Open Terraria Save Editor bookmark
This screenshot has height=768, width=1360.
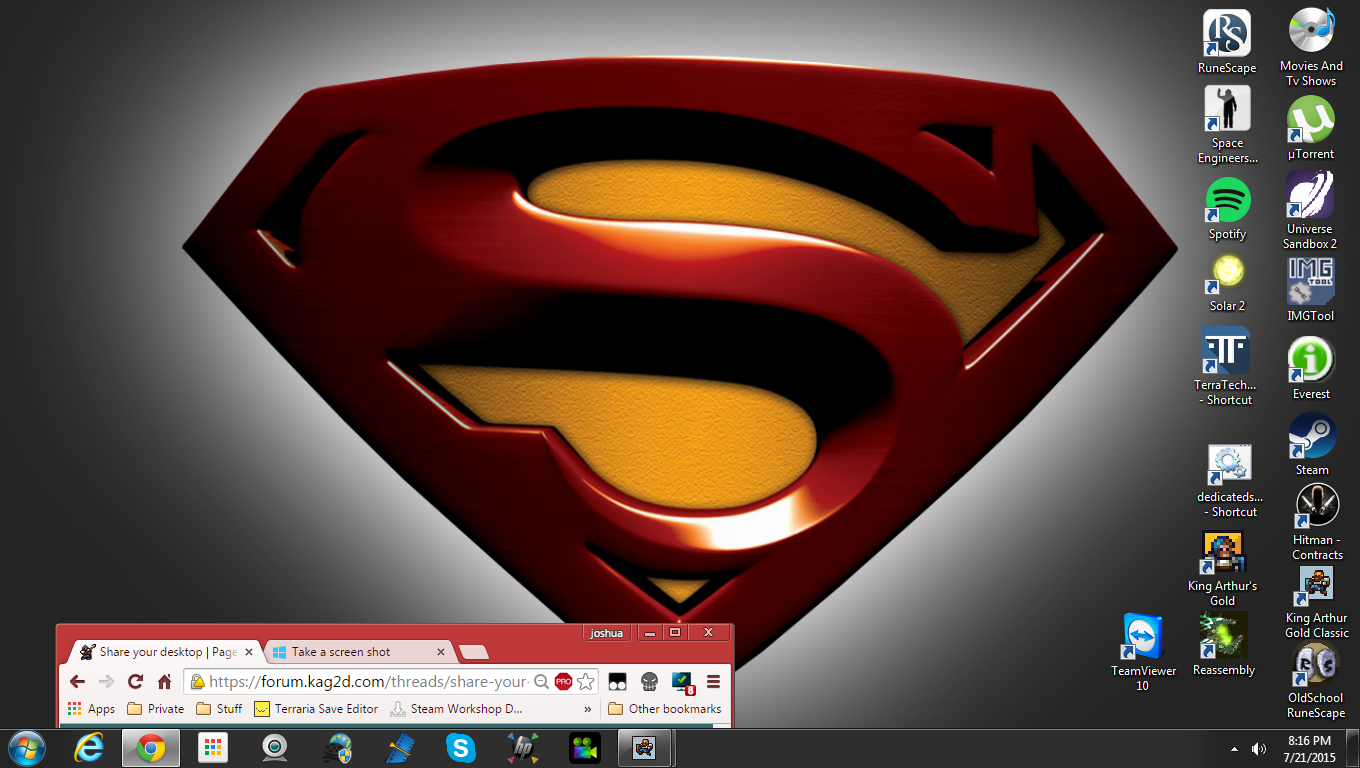coord(316,709)
